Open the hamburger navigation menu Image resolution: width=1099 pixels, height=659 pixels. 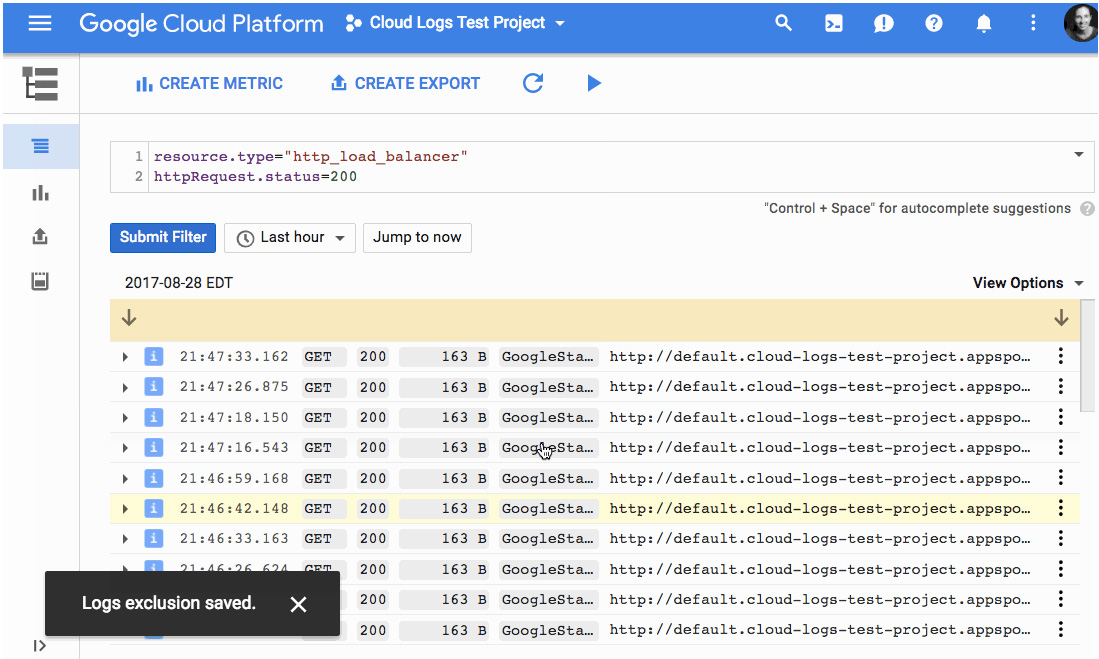[x=40, y=23]
